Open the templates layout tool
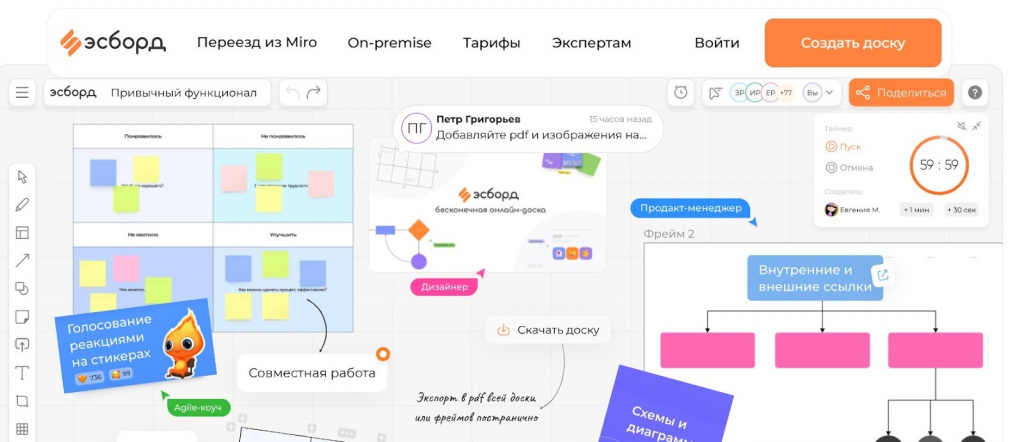Screen dimensions: 1024x442 tap(22, 233)
